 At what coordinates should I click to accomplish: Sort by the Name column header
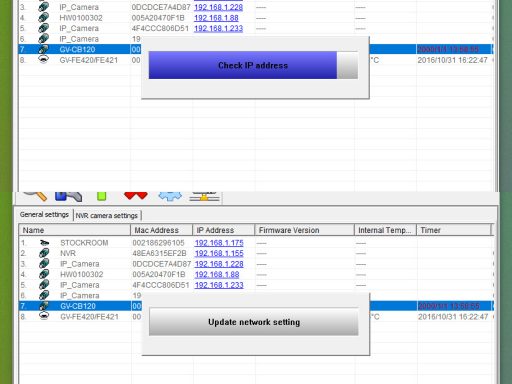pyautogui.click(x=74, y=230)
